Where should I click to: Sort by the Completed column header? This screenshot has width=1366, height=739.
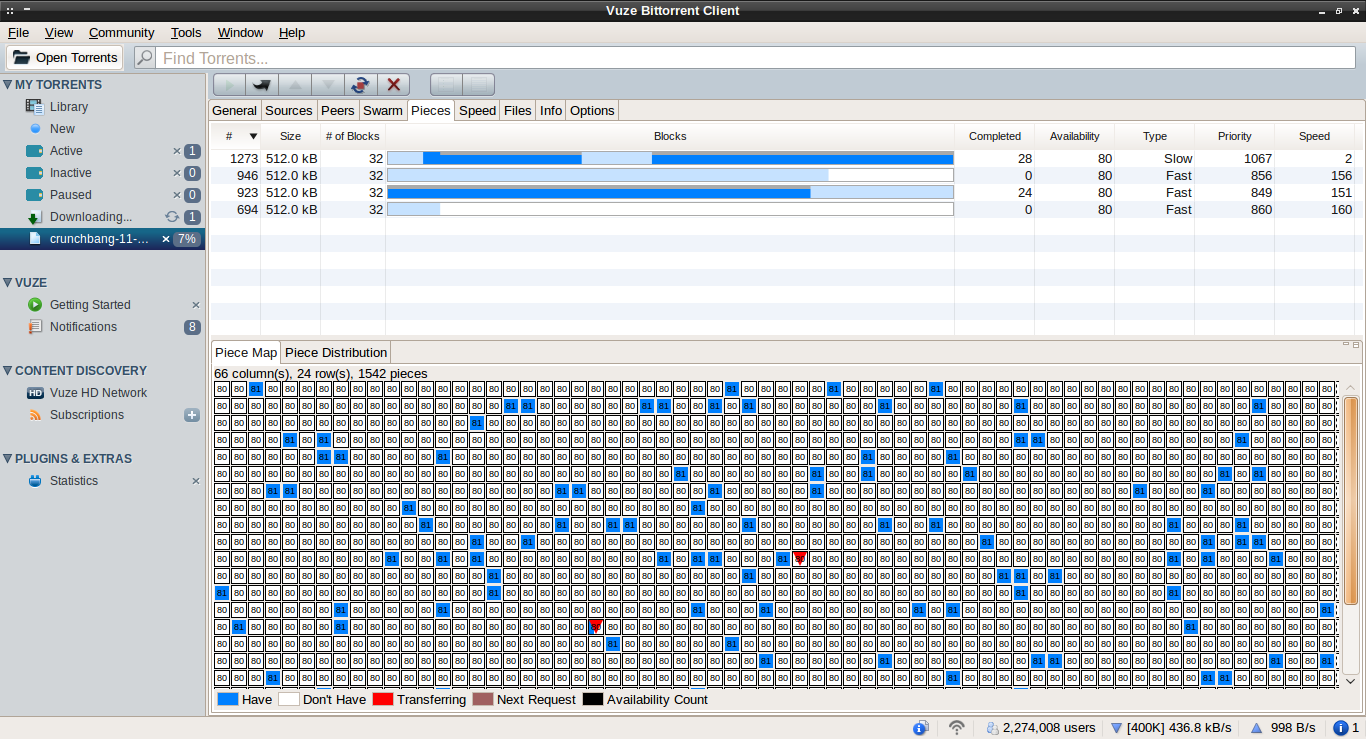pos(995,136)
